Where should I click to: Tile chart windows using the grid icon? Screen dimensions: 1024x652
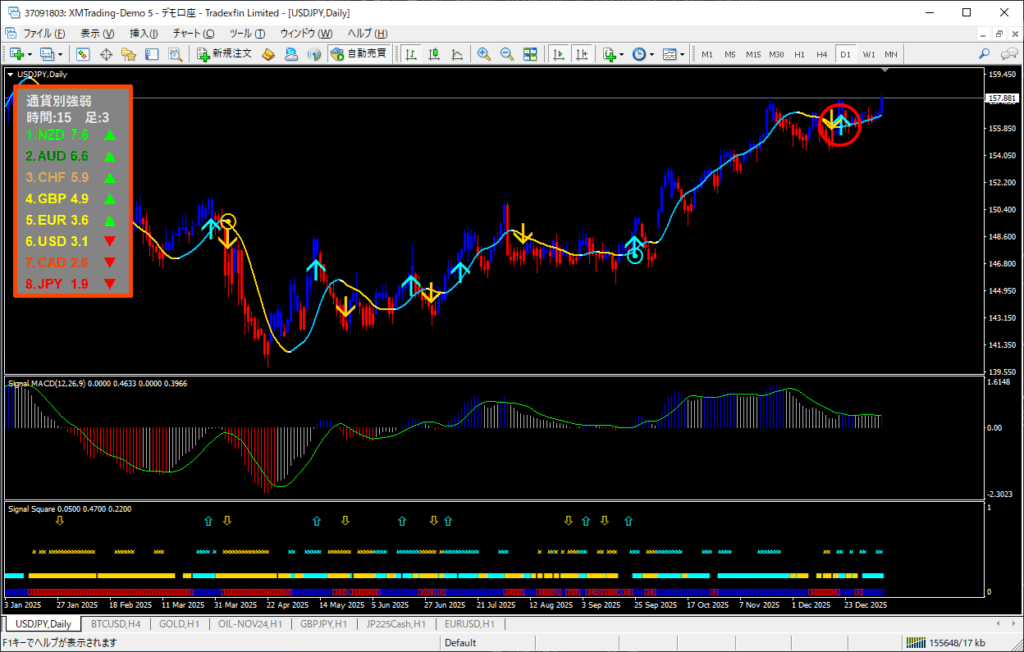coord(530,54)
